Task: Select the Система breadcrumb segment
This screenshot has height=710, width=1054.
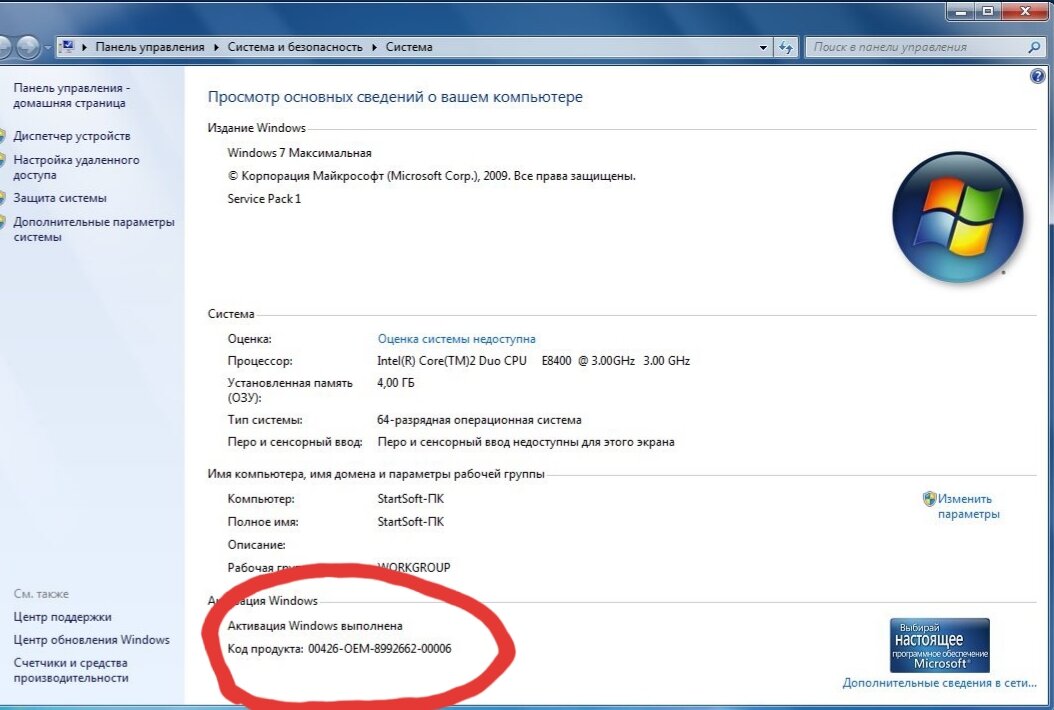Action: [409, 47]
